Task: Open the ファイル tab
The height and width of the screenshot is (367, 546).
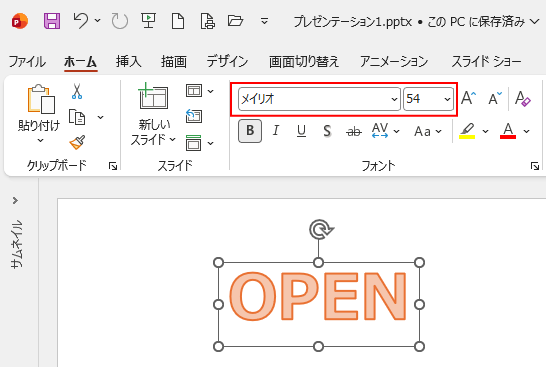Action: coord(27,62)
